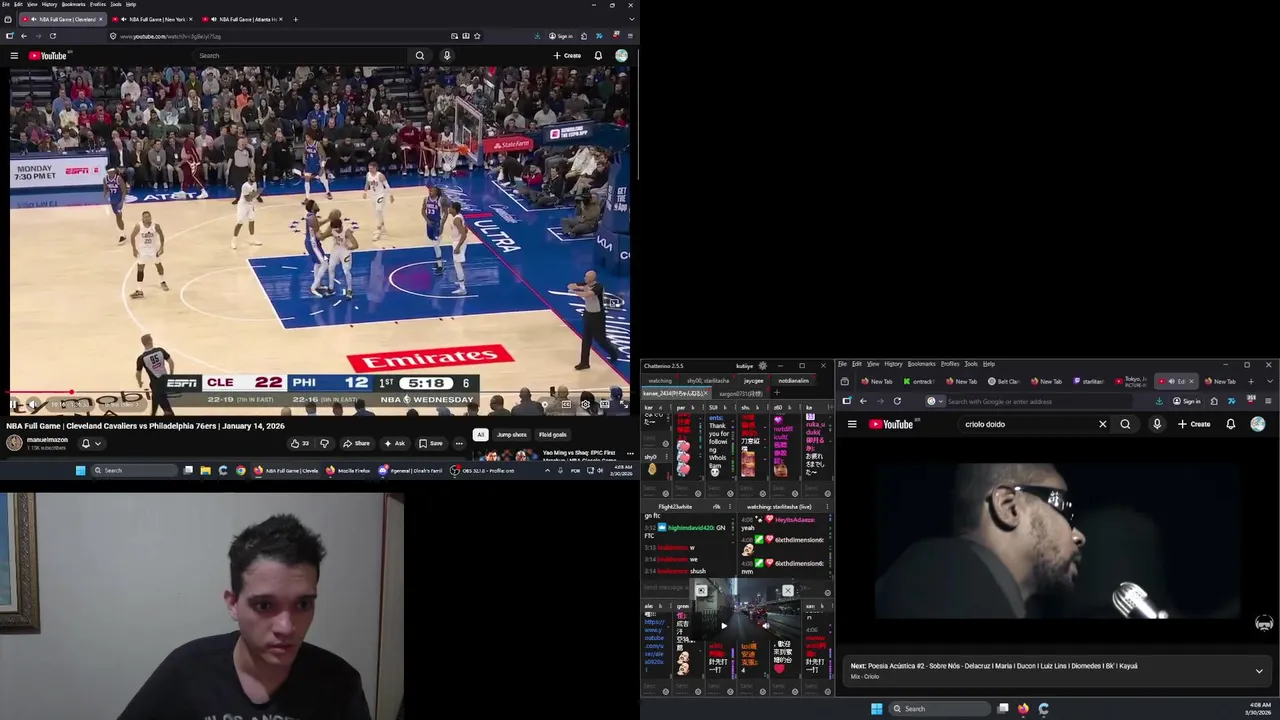The height and width of the screenshot is (720, 1280).
Task: Start voice search in the Criolo YouTube window
Action: pos(1157,424)
